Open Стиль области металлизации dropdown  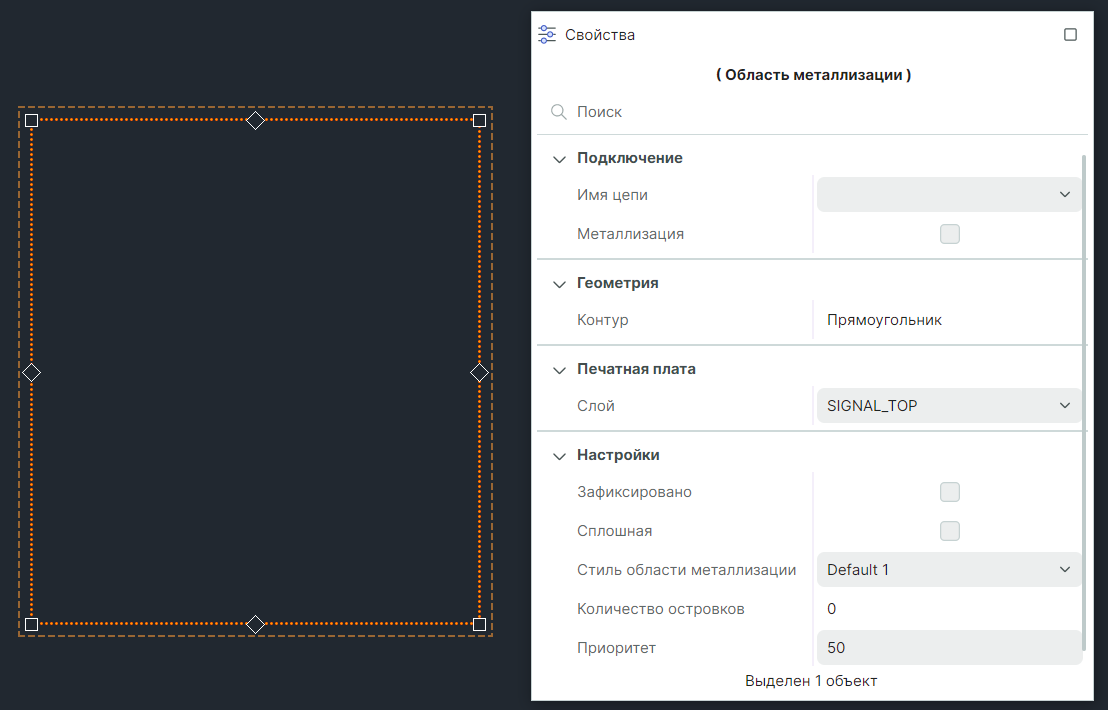pos(948,570)
